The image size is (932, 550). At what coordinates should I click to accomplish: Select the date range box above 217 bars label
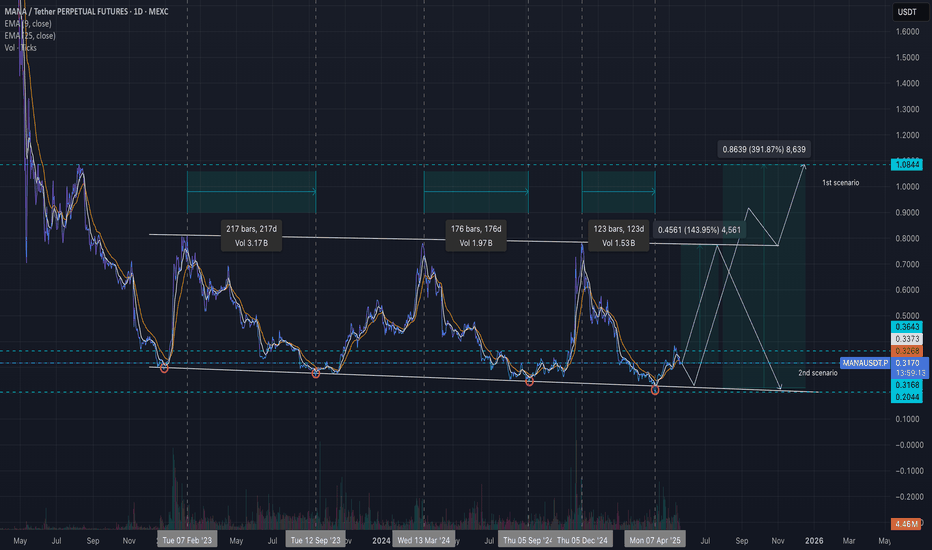click(251, 192)
